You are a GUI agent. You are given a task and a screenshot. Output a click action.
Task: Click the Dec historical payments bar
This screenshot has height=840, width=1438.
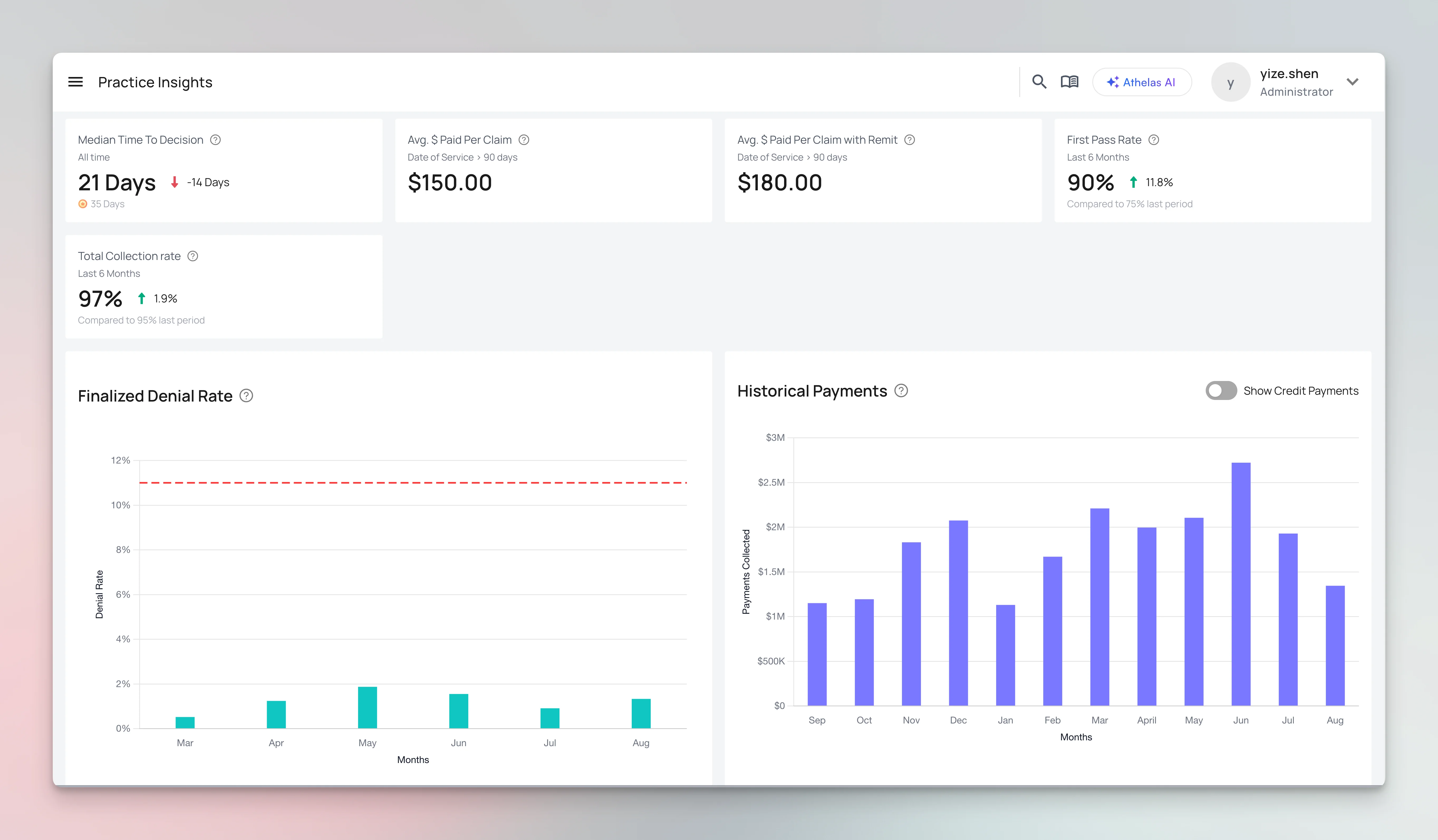click(959, 613)
